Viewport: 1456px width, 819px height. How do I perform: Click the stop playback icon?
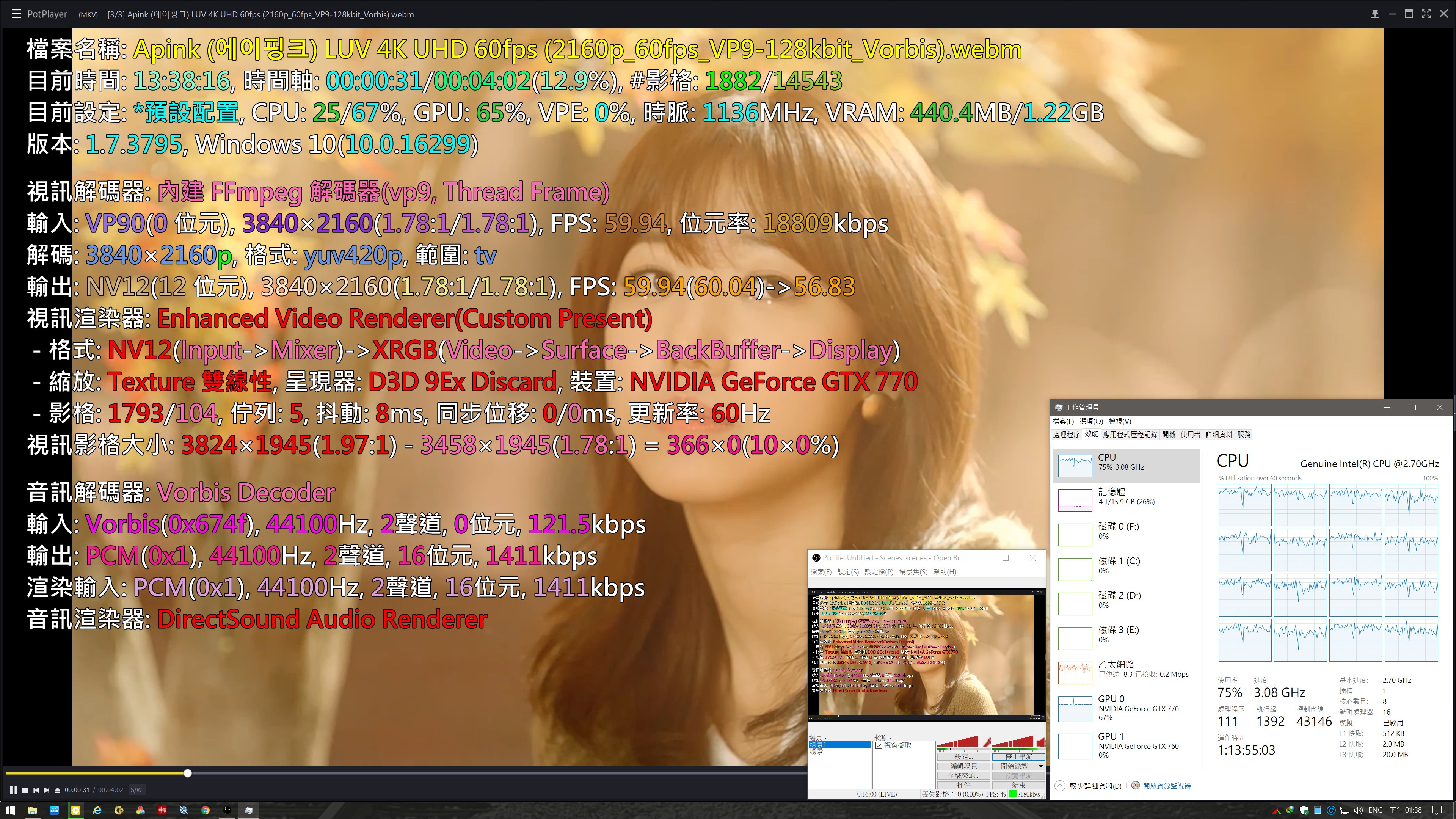click(x=25, y=789)
